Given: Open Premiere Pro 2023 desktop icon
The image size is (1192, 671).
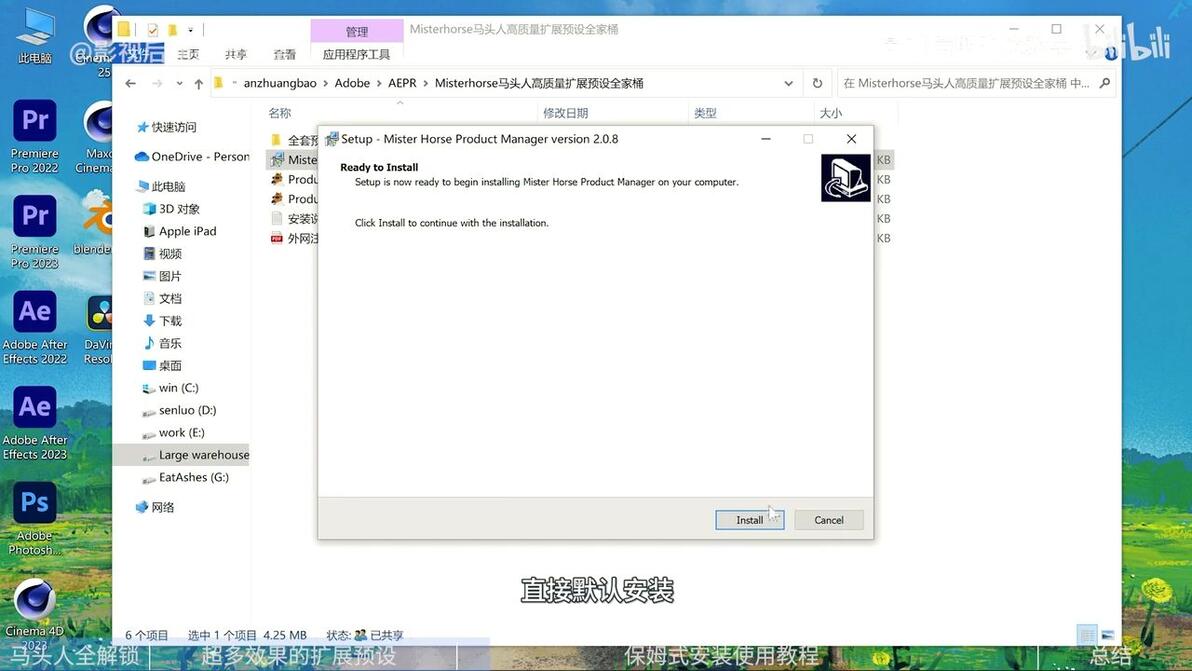Looking at the screenshot, I should 35,233.
